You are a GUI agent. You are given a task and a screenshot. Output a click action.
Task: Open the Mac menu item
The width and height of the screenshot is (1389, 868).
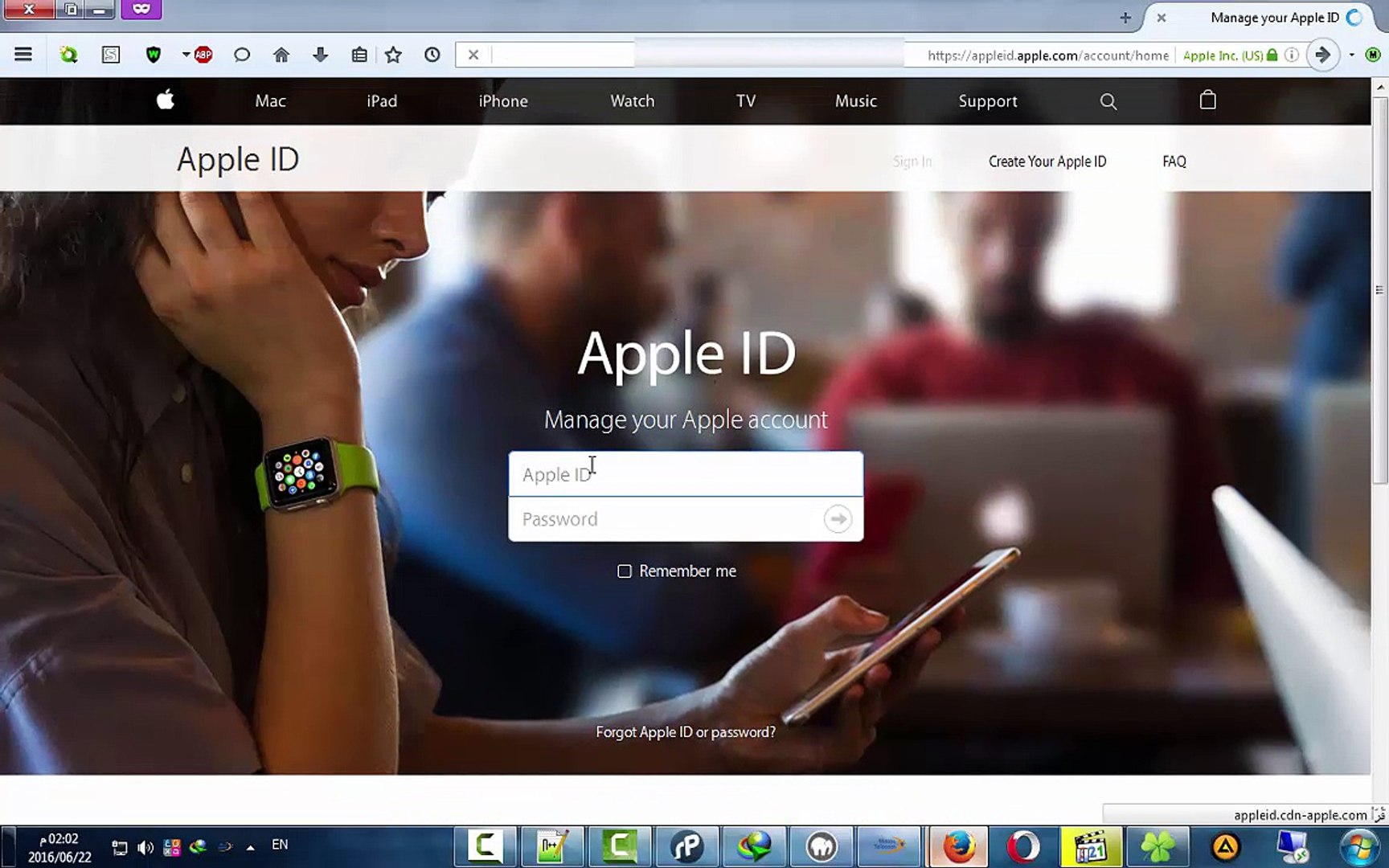(270, 101)
